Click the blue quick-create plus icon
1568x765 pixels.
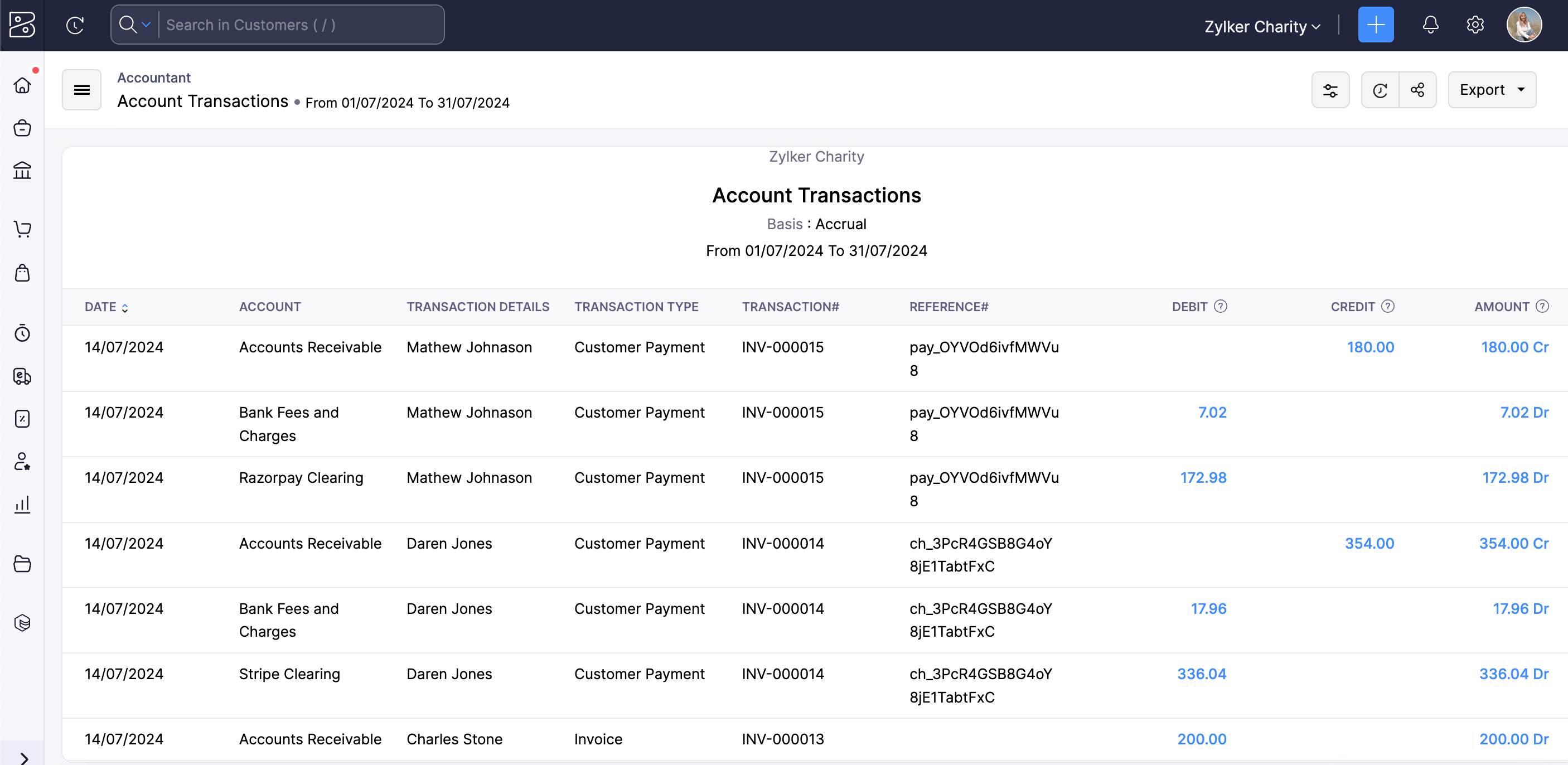coord(1376,25)
